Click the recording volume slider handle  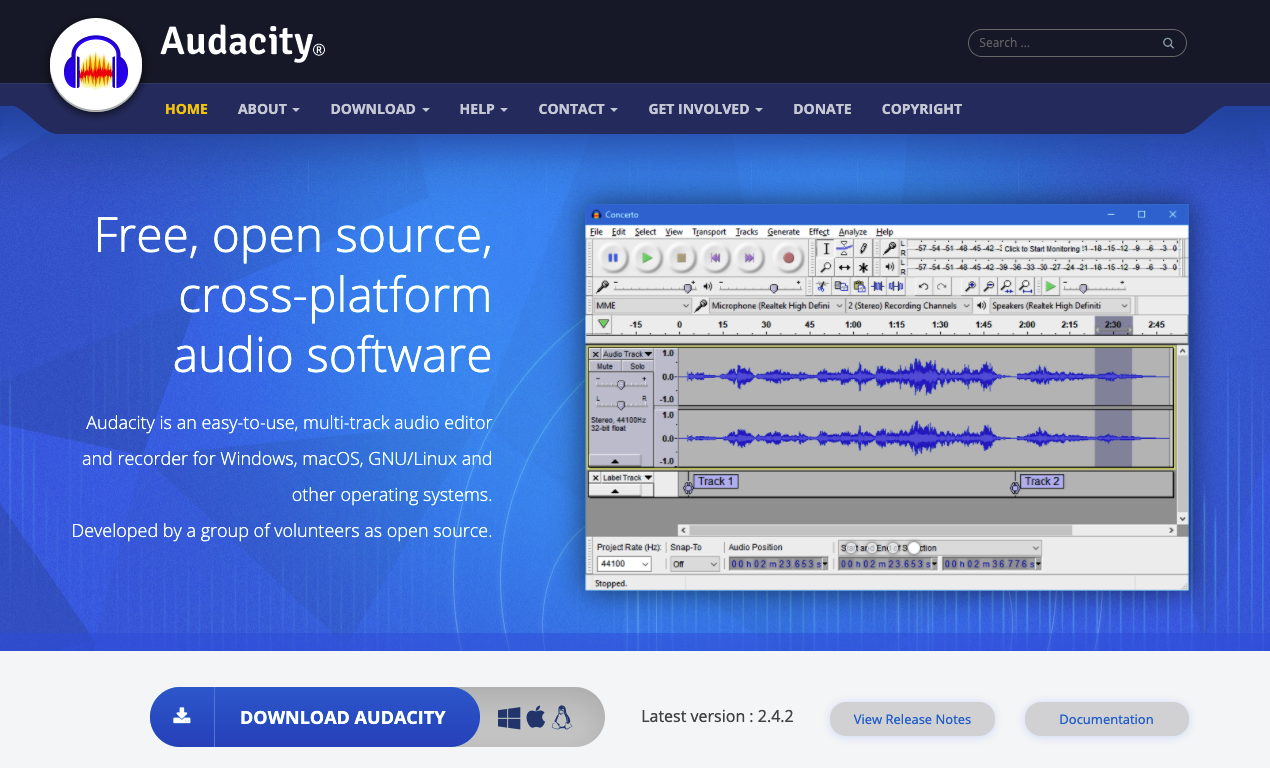point(688,288)
